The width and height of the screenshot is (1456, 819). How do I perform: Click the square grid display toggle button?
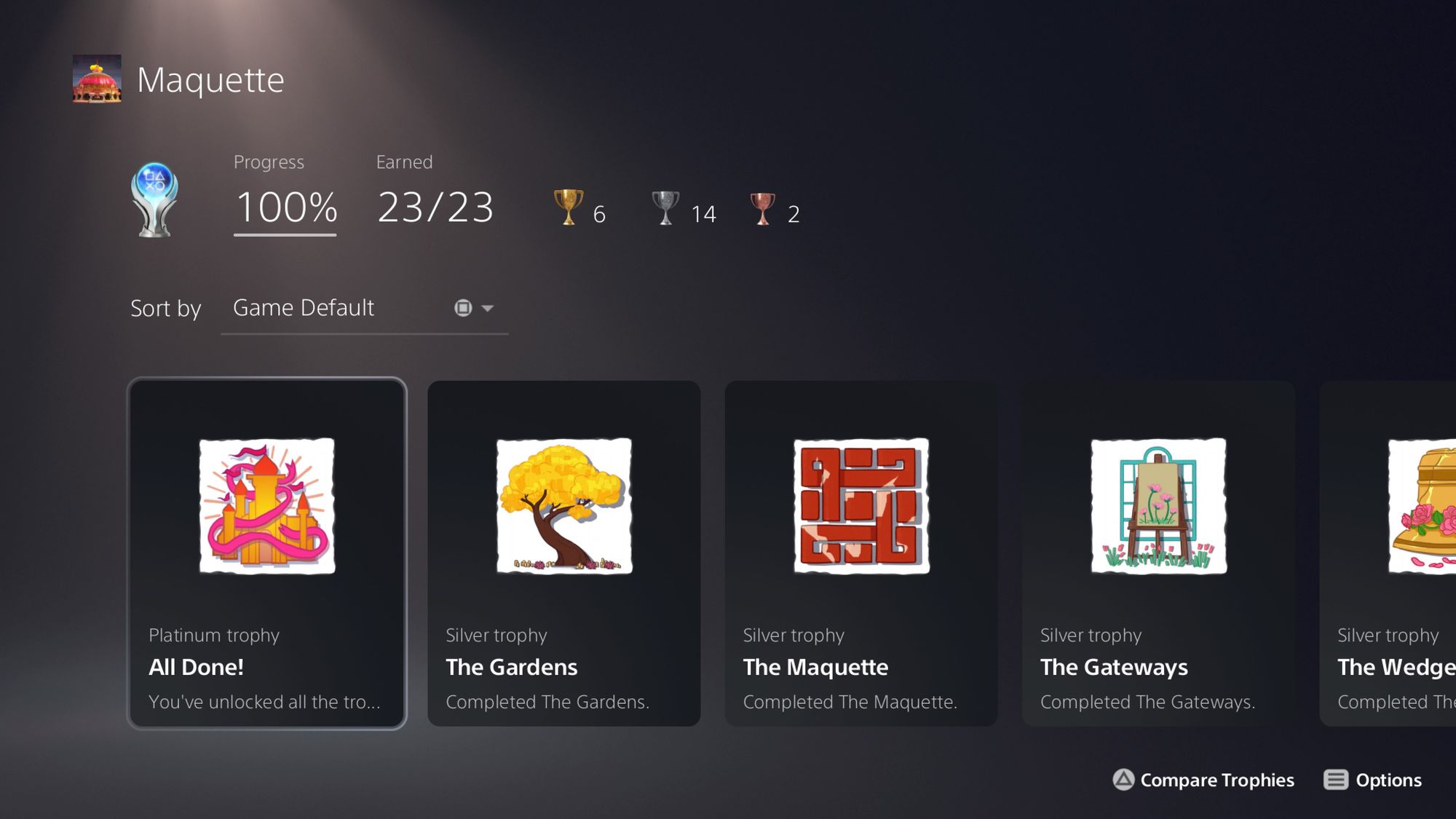[462, 307]
